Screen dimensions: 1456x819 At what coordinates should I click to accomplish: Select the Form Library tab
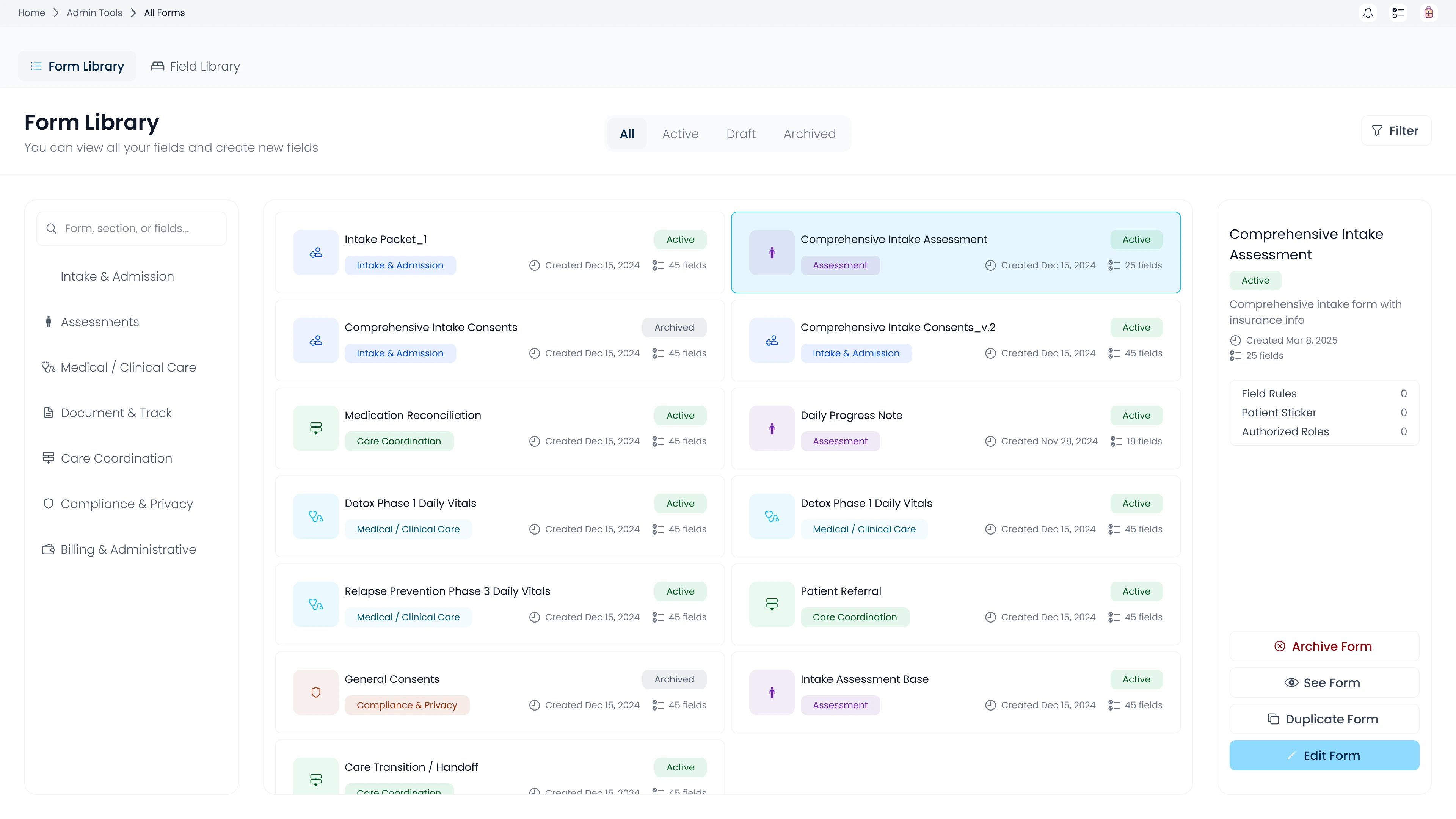77,66
